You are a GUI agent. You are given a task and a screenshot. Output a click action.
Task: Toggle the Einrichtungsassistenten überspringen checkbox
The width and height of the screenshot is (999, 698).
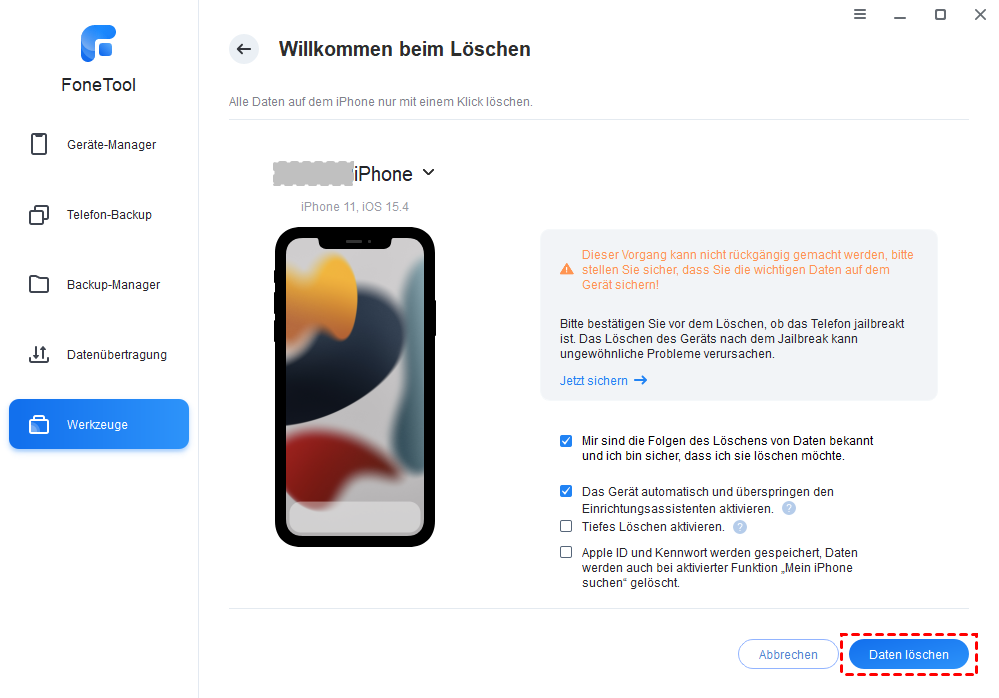pyautogui.click(x=566, y=491)
